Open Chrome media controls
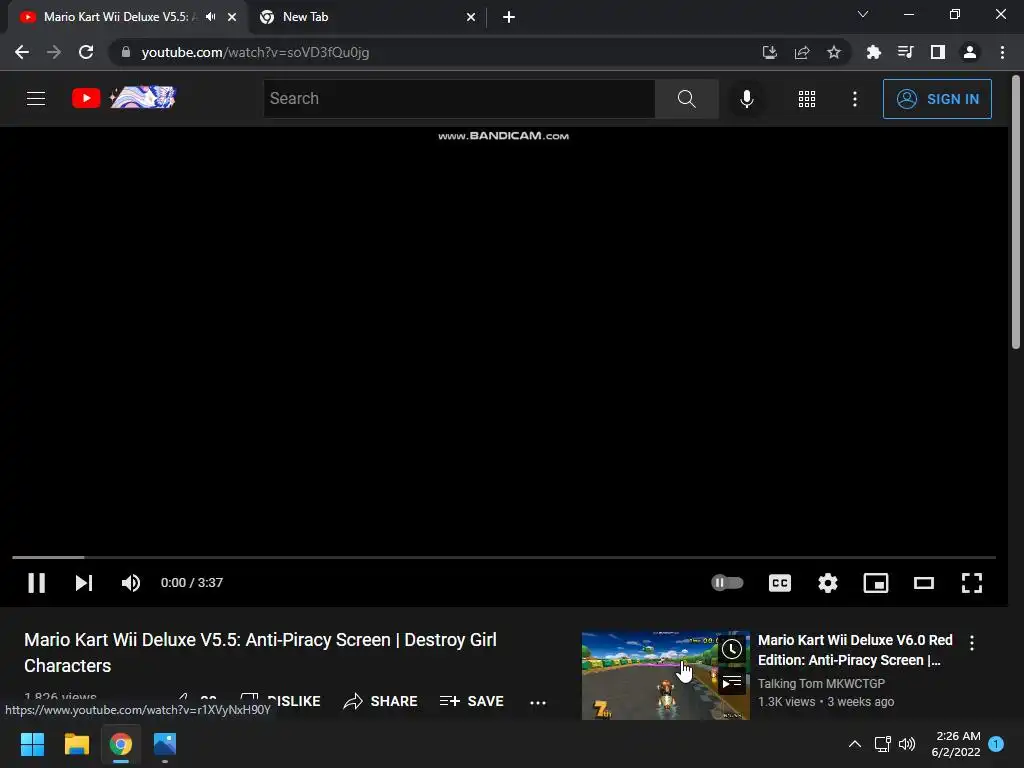 [905, 52]
